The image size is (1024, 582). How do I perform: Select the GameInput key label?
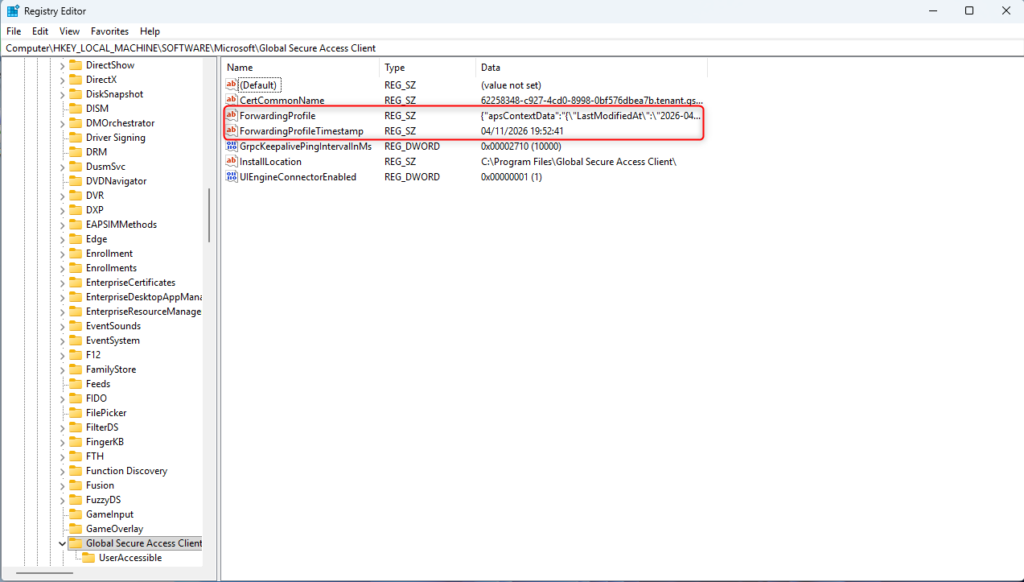point(110,515)
